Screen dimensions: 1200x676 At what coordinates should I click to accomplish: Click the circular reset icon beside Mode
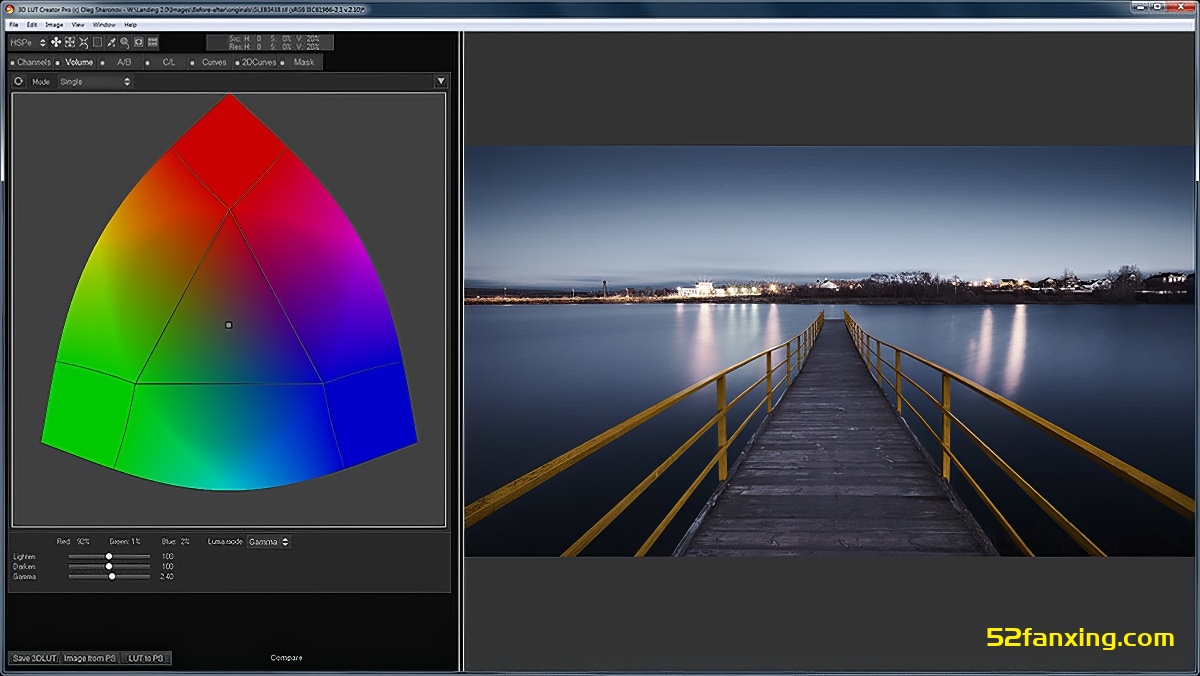[18, 81]
